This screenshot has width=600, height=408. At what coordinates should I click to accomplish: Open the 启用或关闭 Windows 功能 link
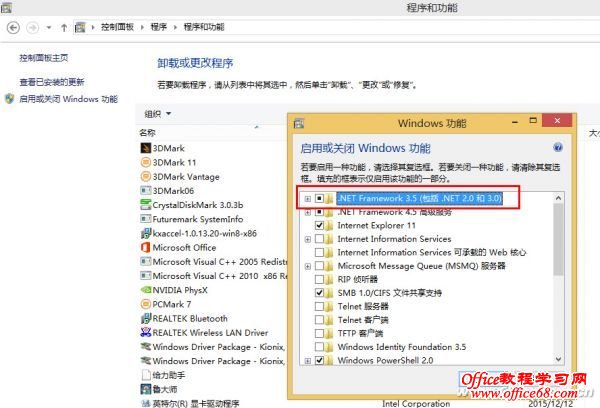[x=68, y=99]
